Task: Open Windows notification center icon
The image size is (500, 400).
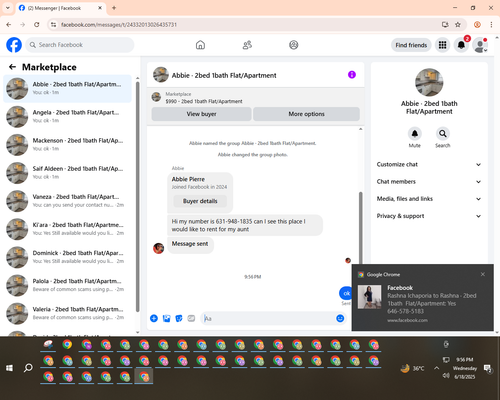Action: [488, 368]
